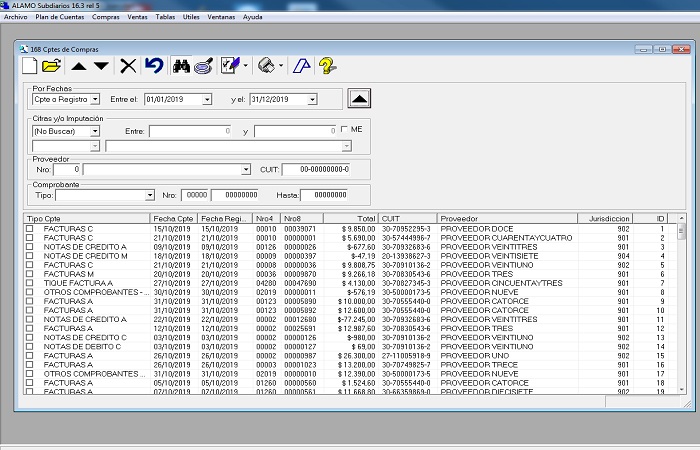This screenshot has height=450, width=700.
Task: Check the TIQUE FACTURA A row checkbox
Action: tap(29, 283)
